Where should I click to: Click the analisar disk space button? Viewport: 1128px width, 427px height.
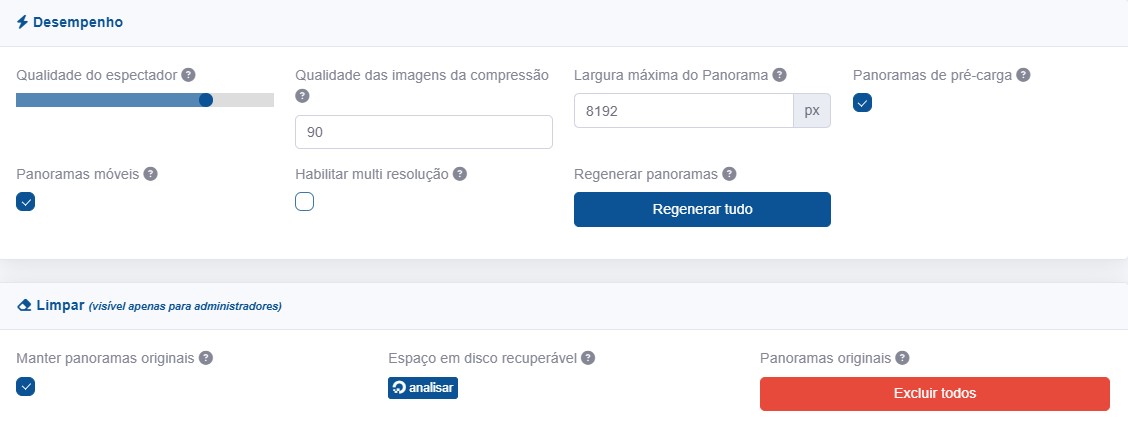(x=423, y=388)
